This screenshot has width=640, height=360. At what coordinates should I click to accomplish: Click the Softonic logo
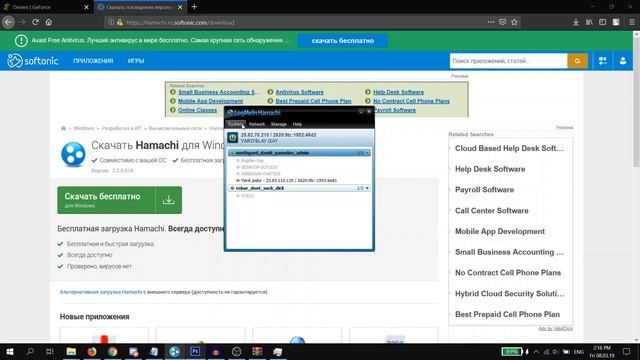(x=33, y=61)
